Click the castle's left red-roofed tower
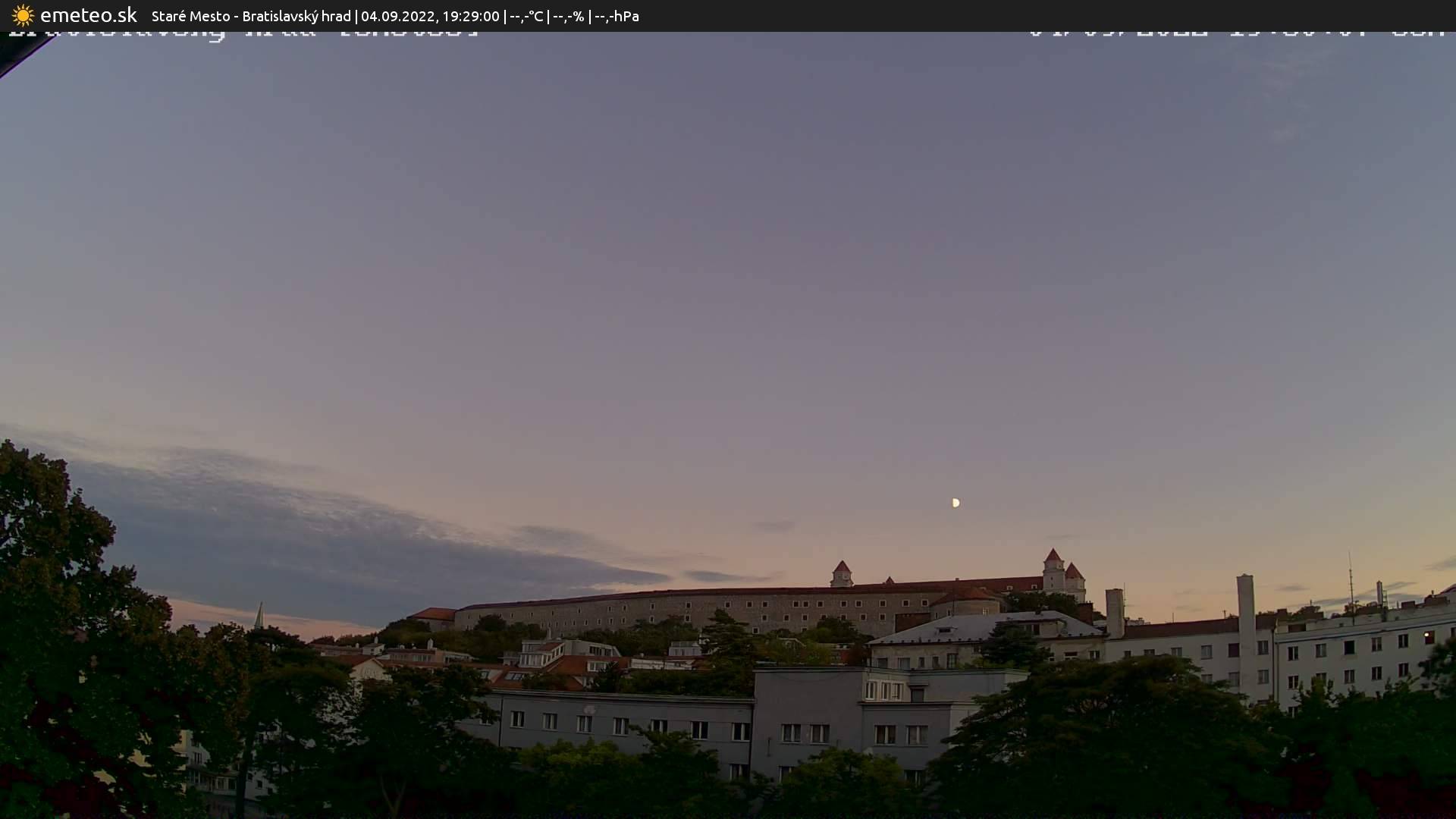The width and height of the screenshot is (1456, 819). click(x=841, y=573)
